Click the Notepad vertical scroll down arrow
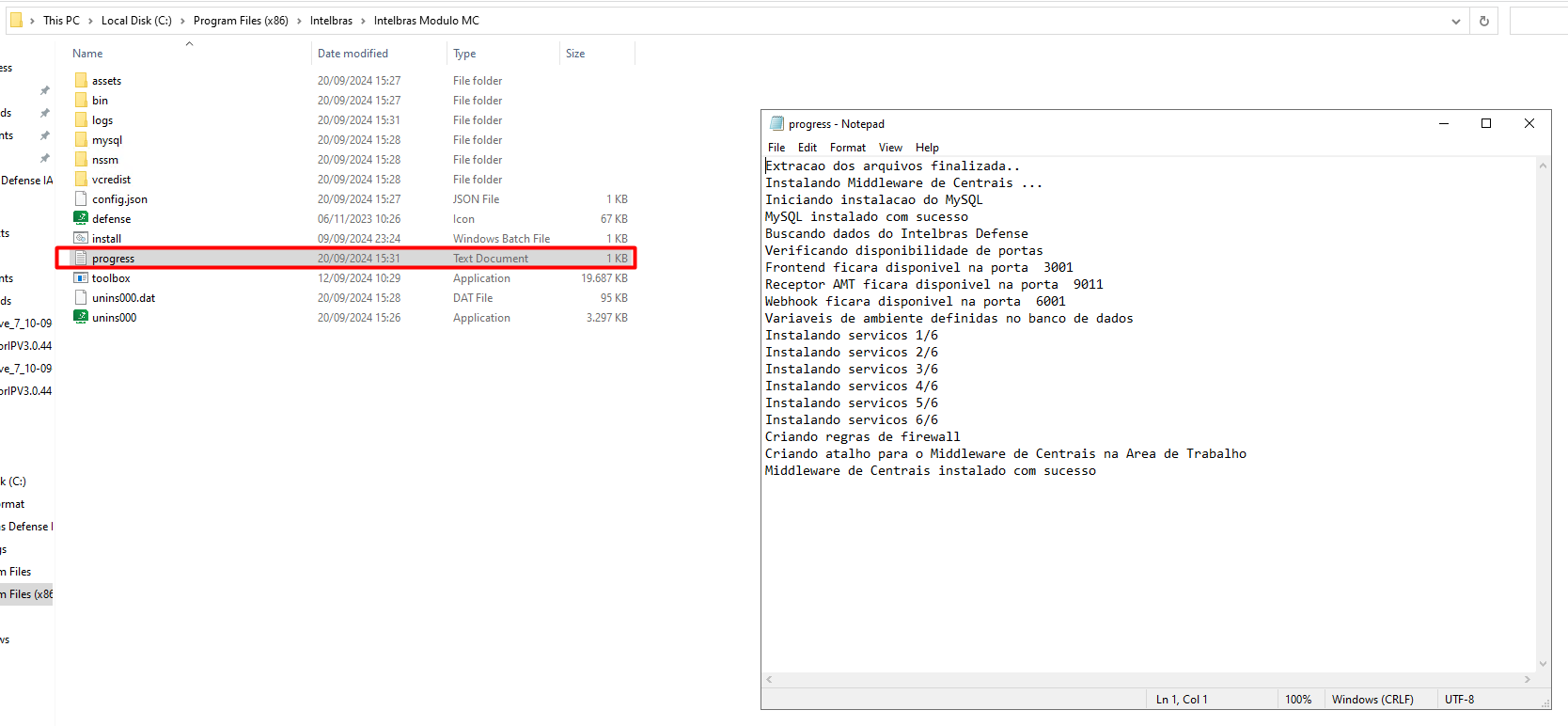 [x=1543, y=664]
